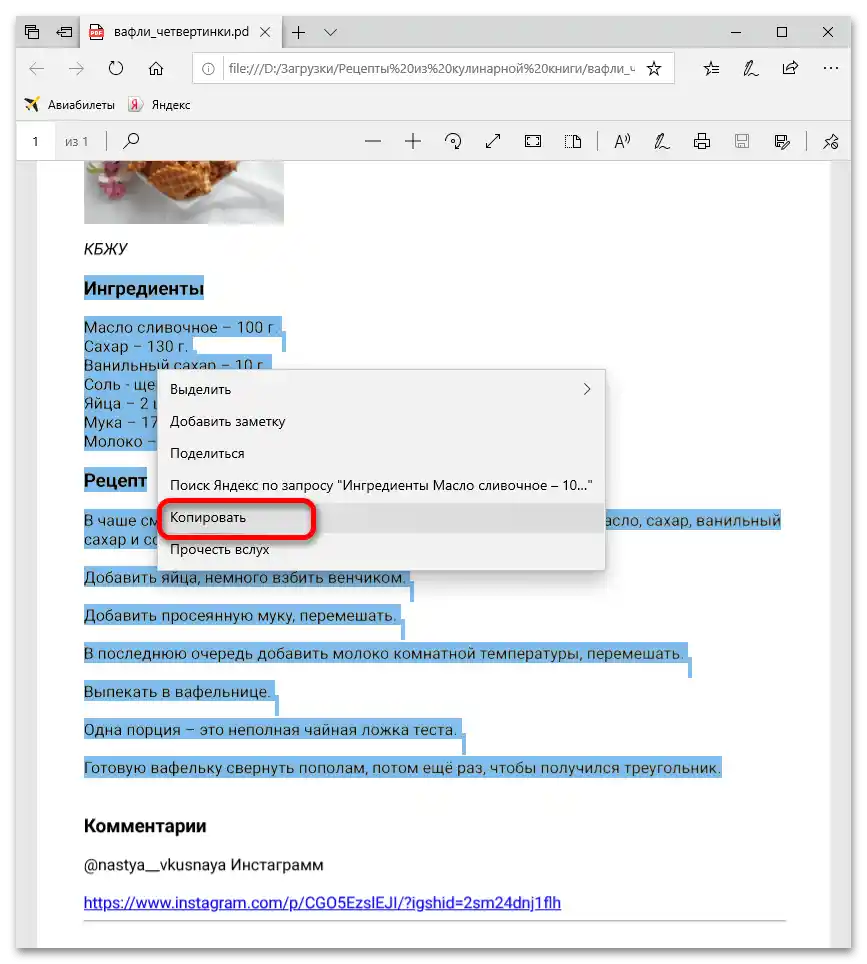Open Settings and more menu
The image size is (867, 964).
831,68
